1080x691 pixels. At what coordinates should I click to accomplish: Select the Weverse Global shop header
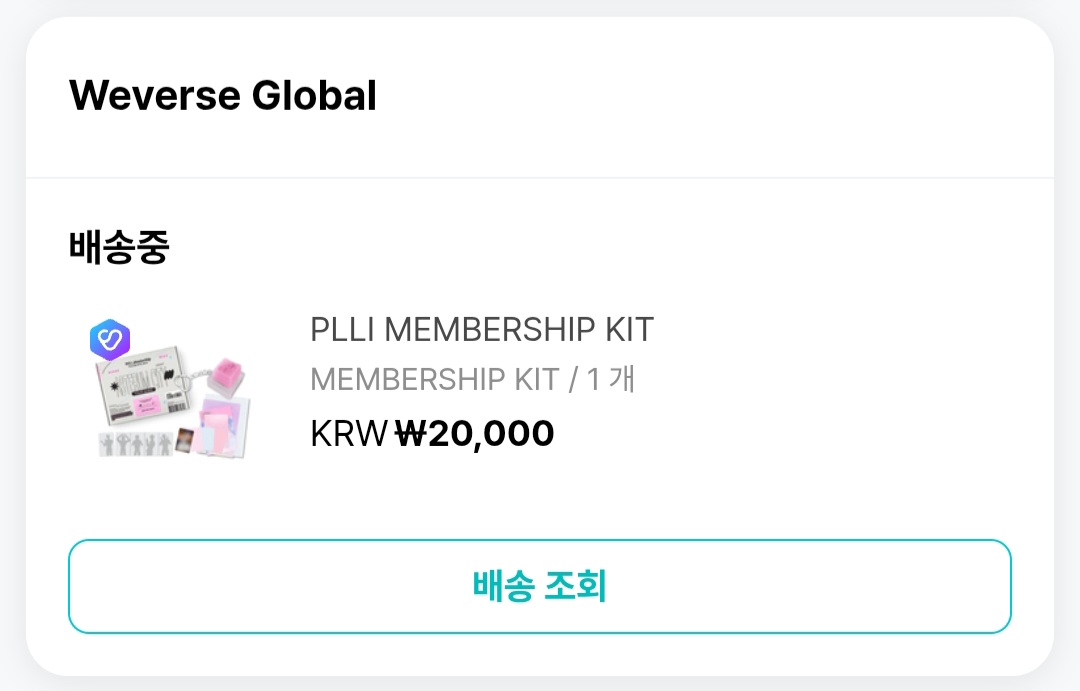[223, 96]
